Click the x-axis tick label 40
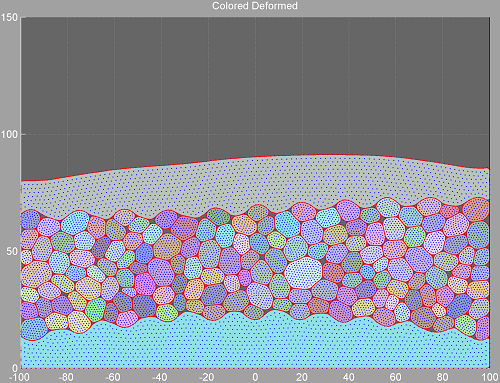 [x=349, y=377]
